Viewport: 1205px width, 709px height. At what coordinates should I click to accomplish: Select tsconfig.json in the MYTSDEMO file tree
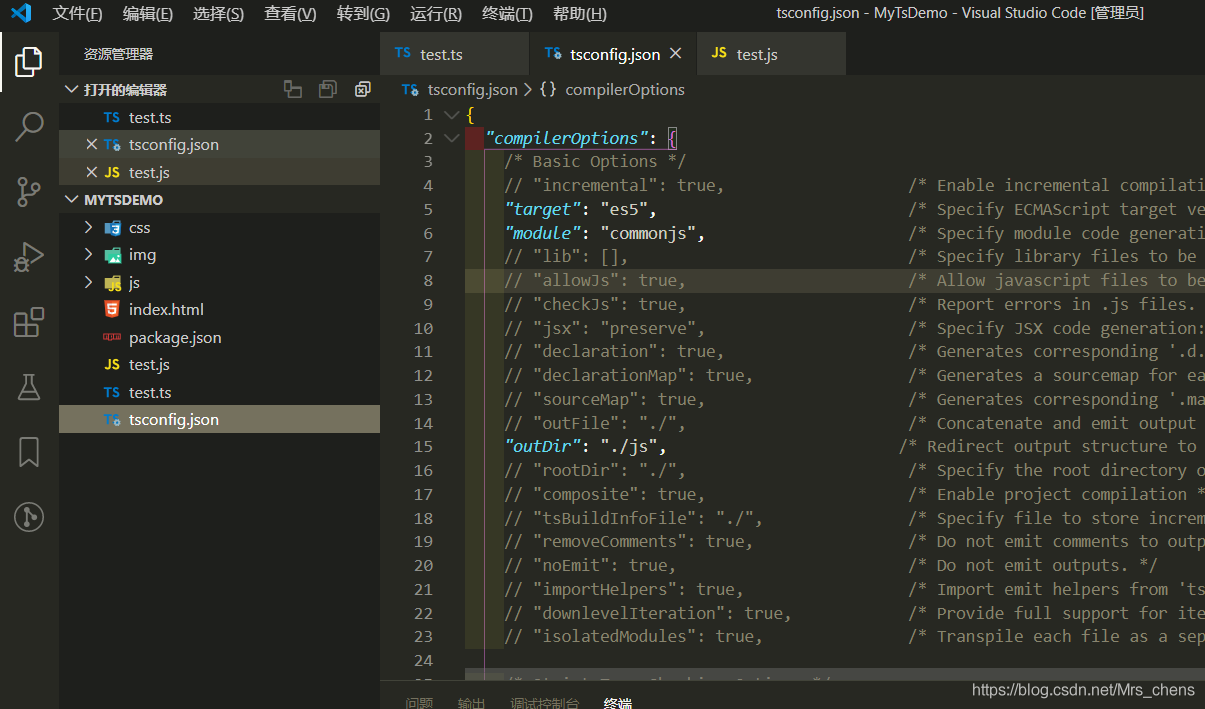pos(219,420)
